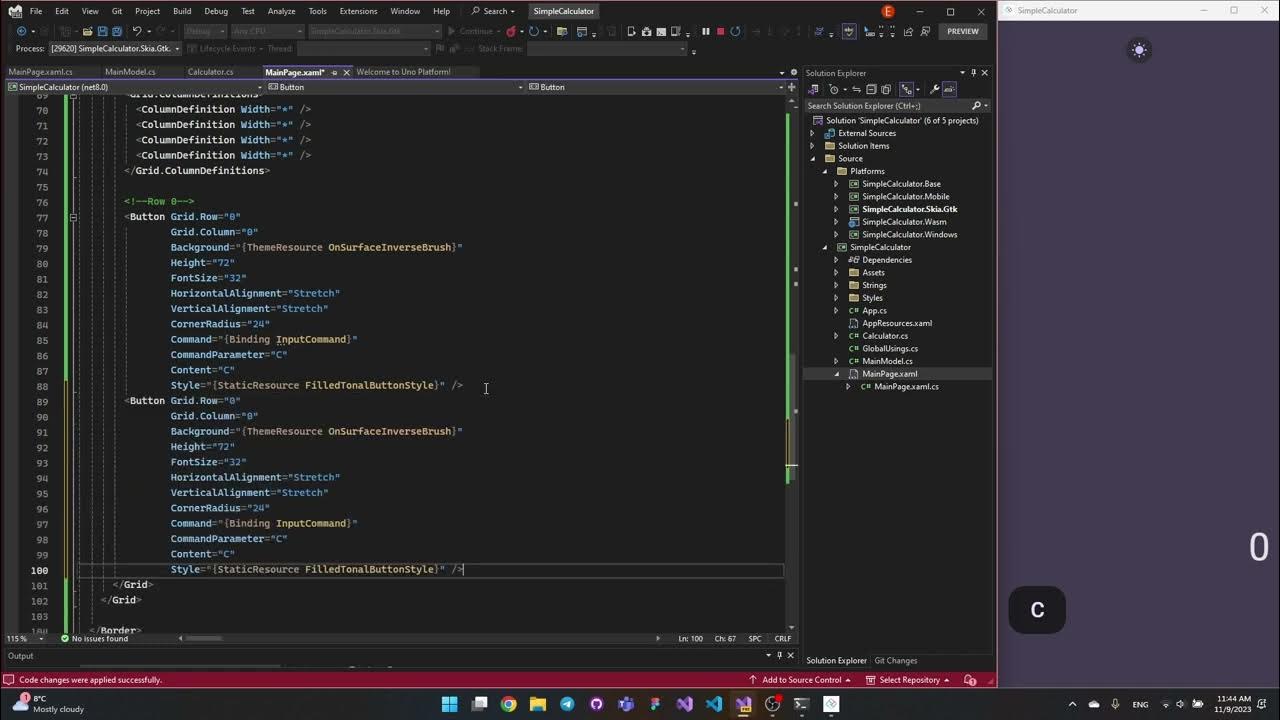The image size is (1280, 720).
Task: Pause debugging with the Break All icon
Action: pyautogui.click(x=706, y=31)
